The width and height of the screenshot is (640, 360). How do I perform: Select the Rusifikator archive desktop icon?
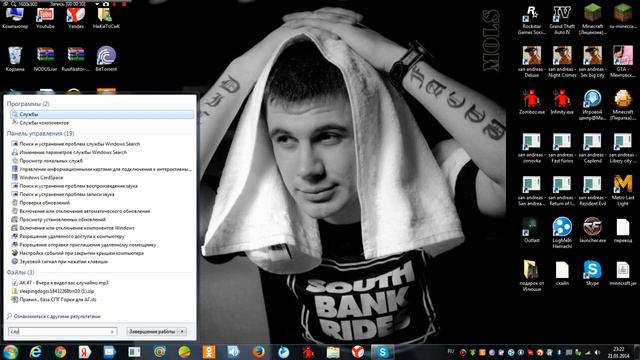(x=76, y=59)
